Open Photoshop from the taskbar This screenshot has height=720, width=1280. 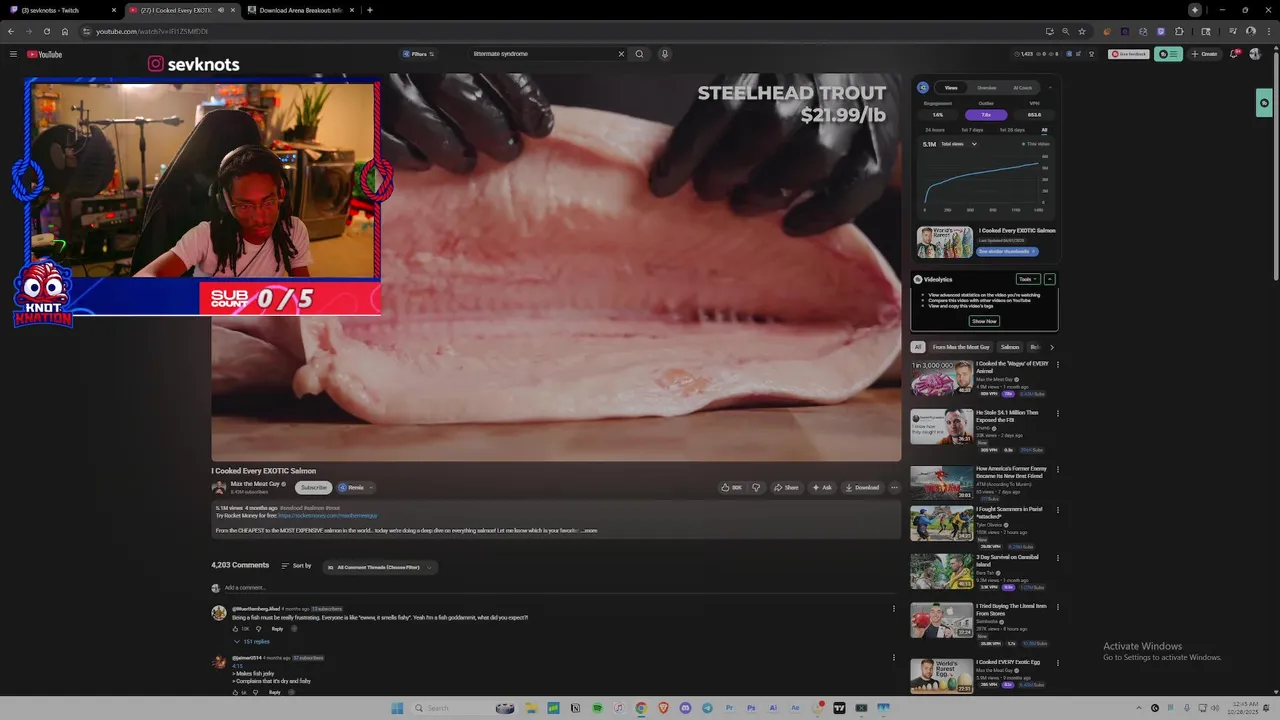coord(751,708)
